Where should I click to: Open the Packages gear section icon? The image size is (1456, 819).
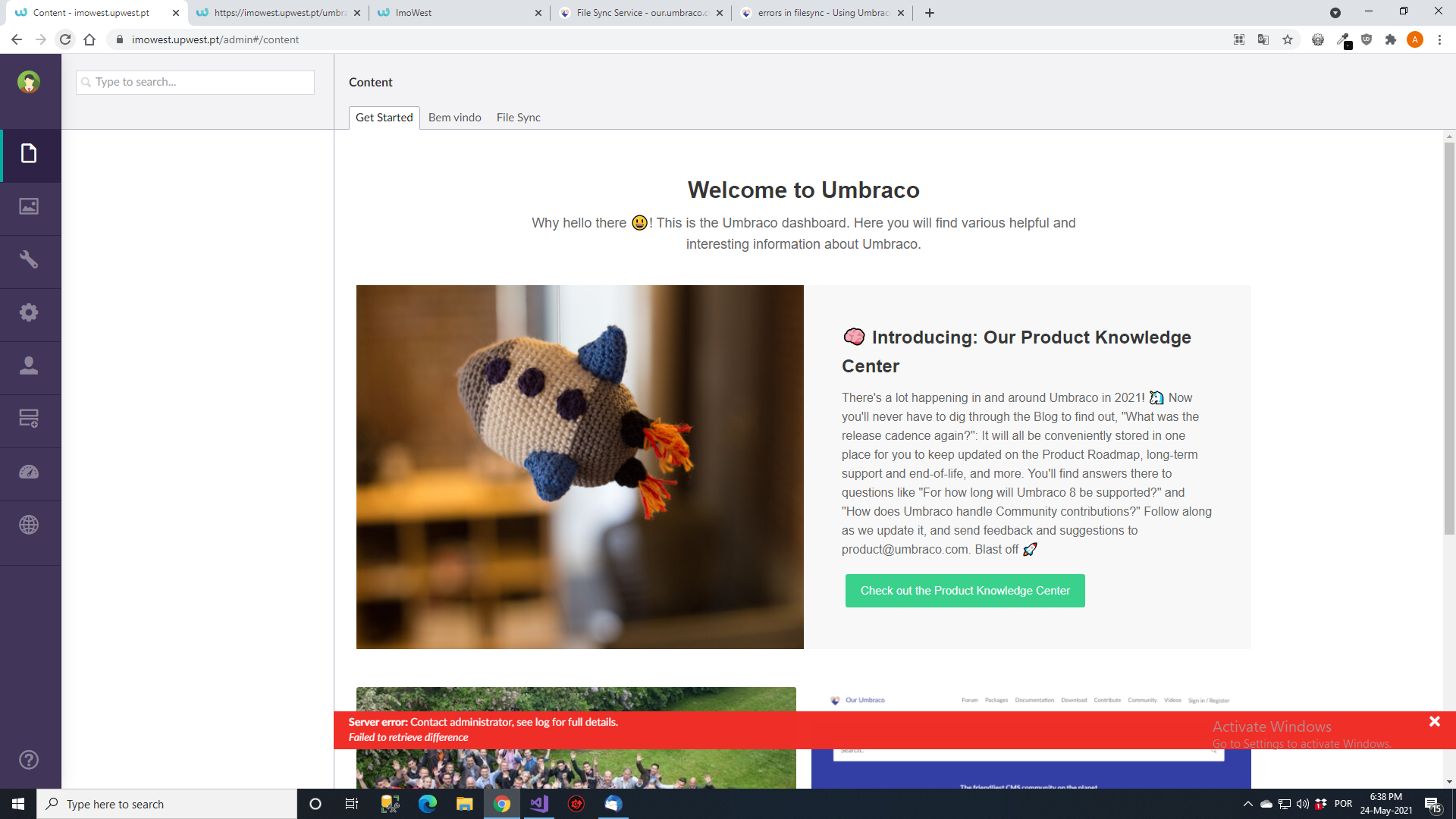click(x=29, y=312)
